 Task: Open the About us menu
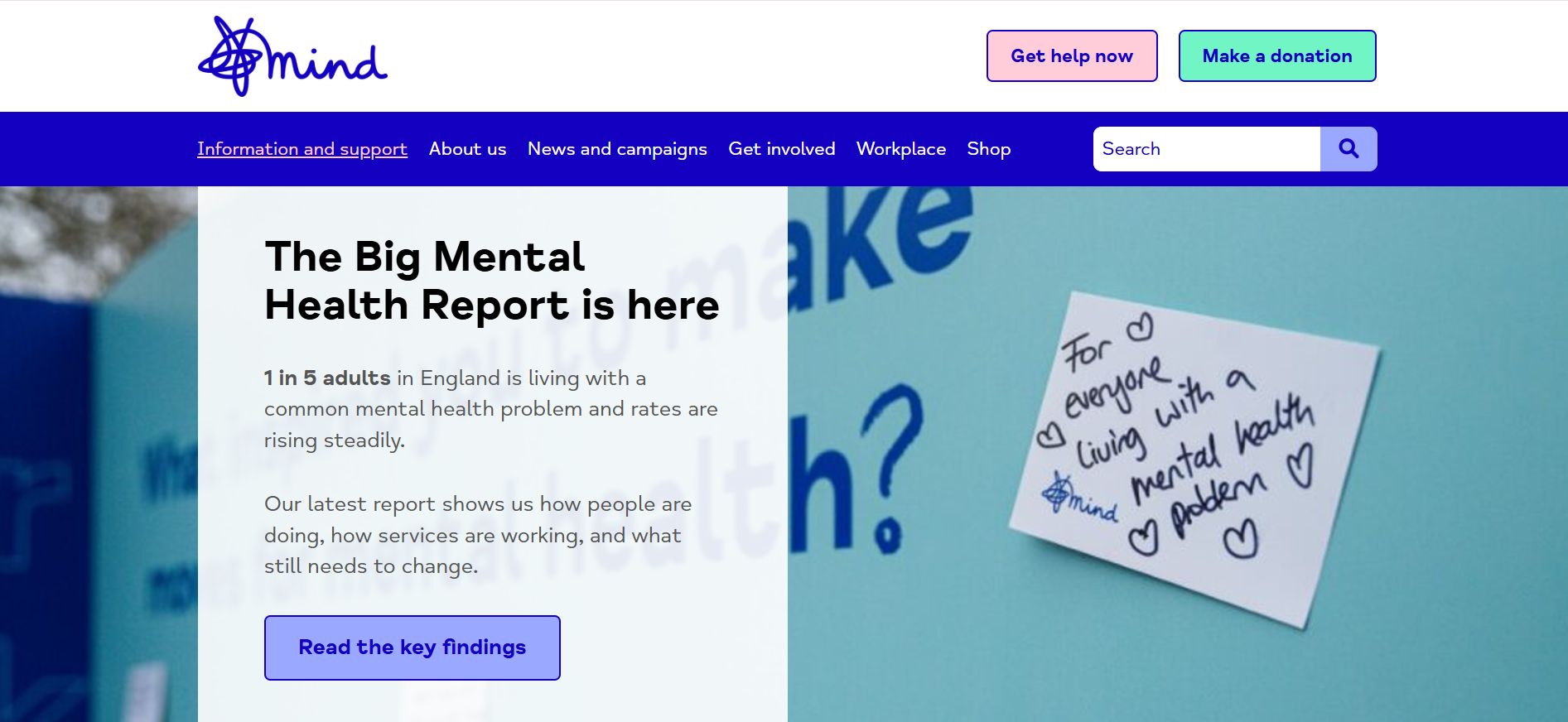tap(467, 149)
